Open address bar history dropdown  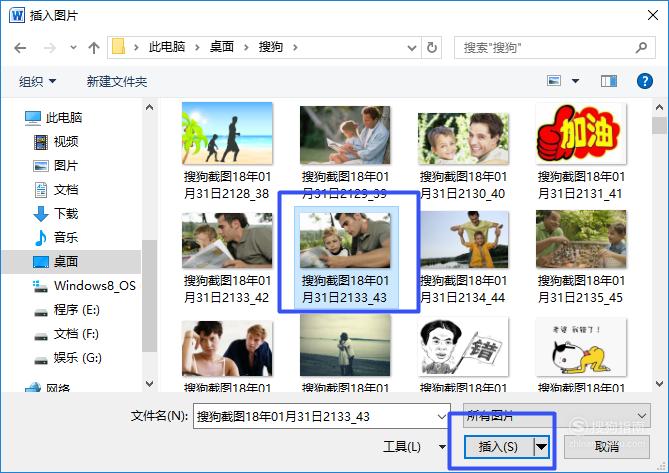click(412, 48)
